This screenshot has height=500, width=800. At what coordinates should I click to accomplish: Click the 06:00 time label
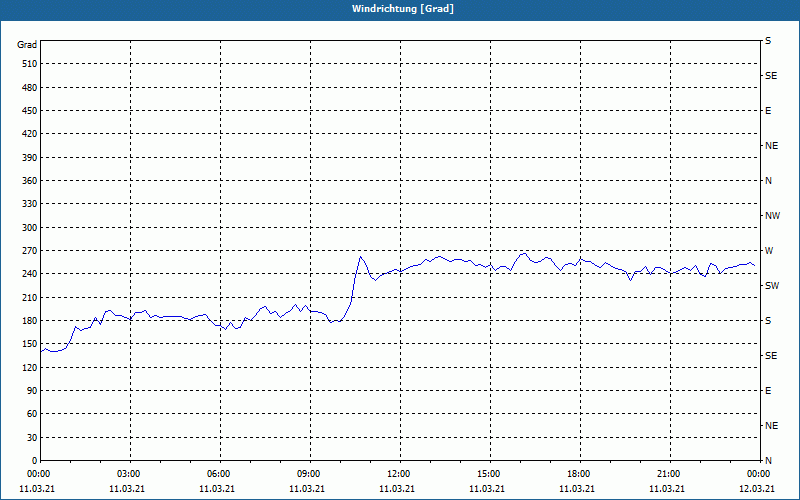tap(220, 474)
